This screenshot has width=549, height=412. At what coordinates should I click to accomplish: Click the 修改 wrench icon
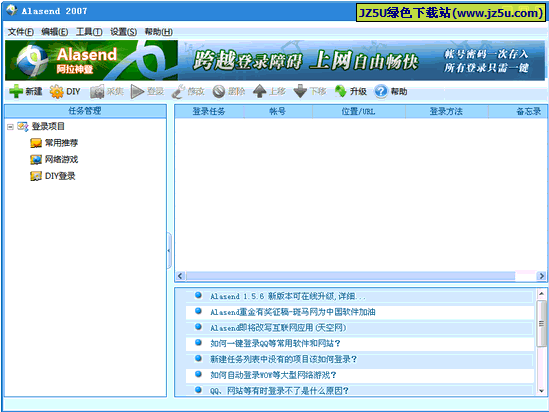pos(178,91)
